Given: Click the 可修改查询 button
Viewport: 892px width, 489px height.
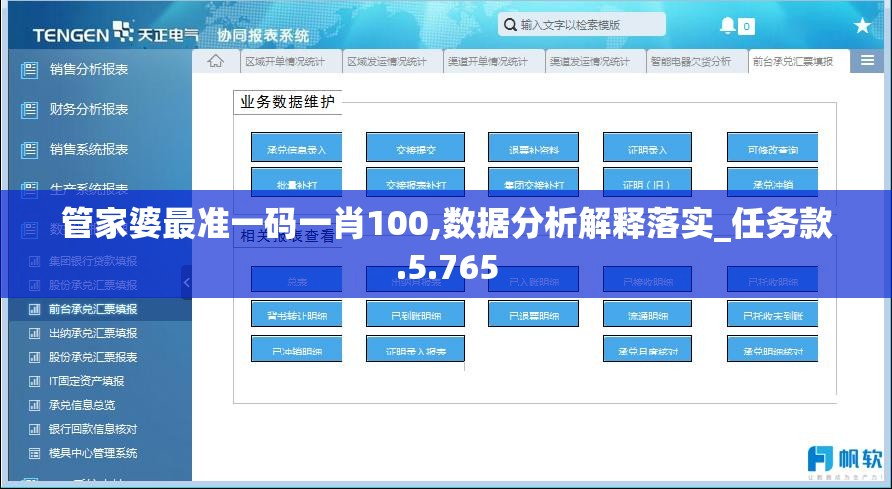Looking at the screenshot, I should click(773, 147).
